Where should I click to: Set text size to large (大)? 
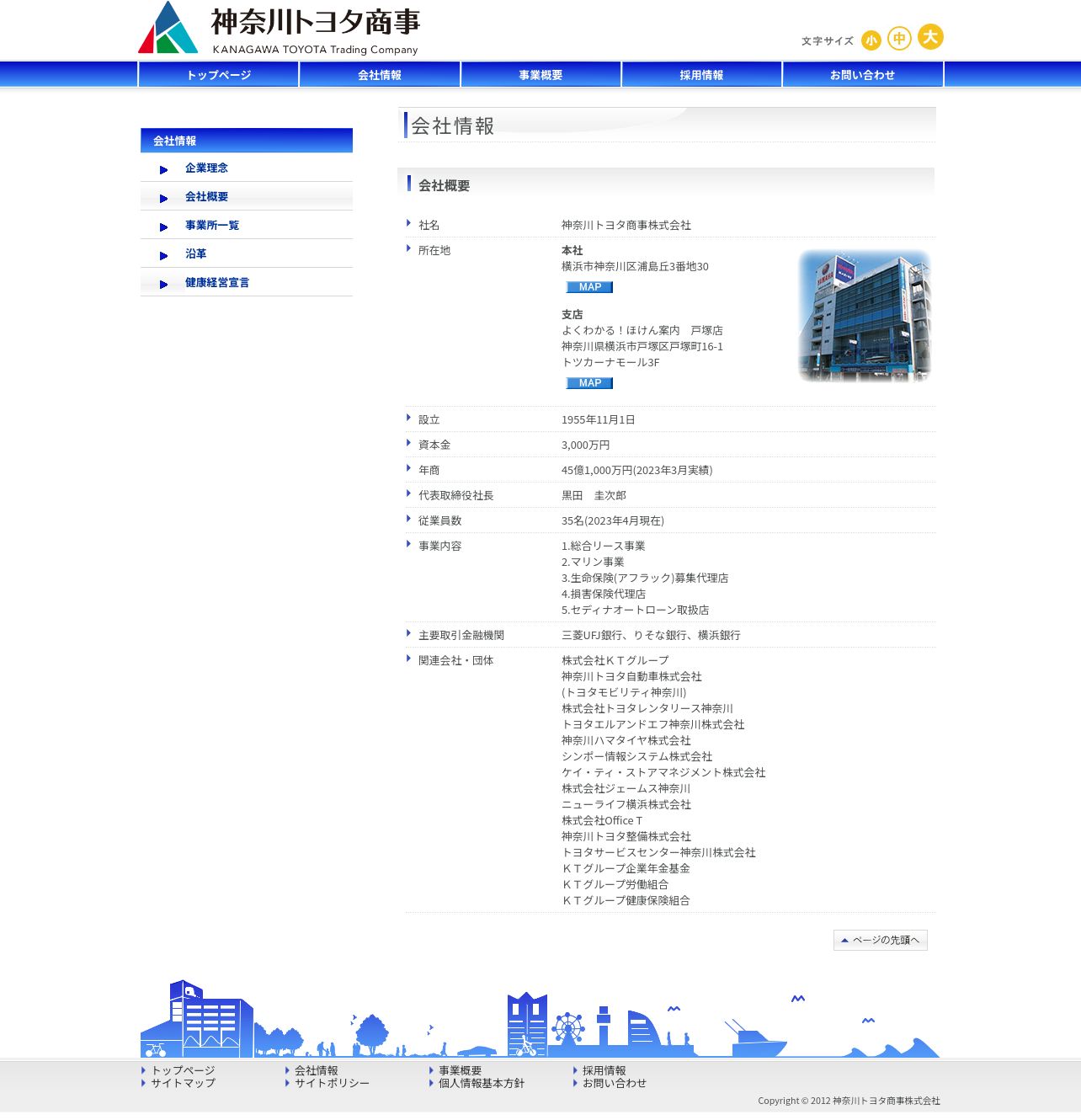coord(930,37)
